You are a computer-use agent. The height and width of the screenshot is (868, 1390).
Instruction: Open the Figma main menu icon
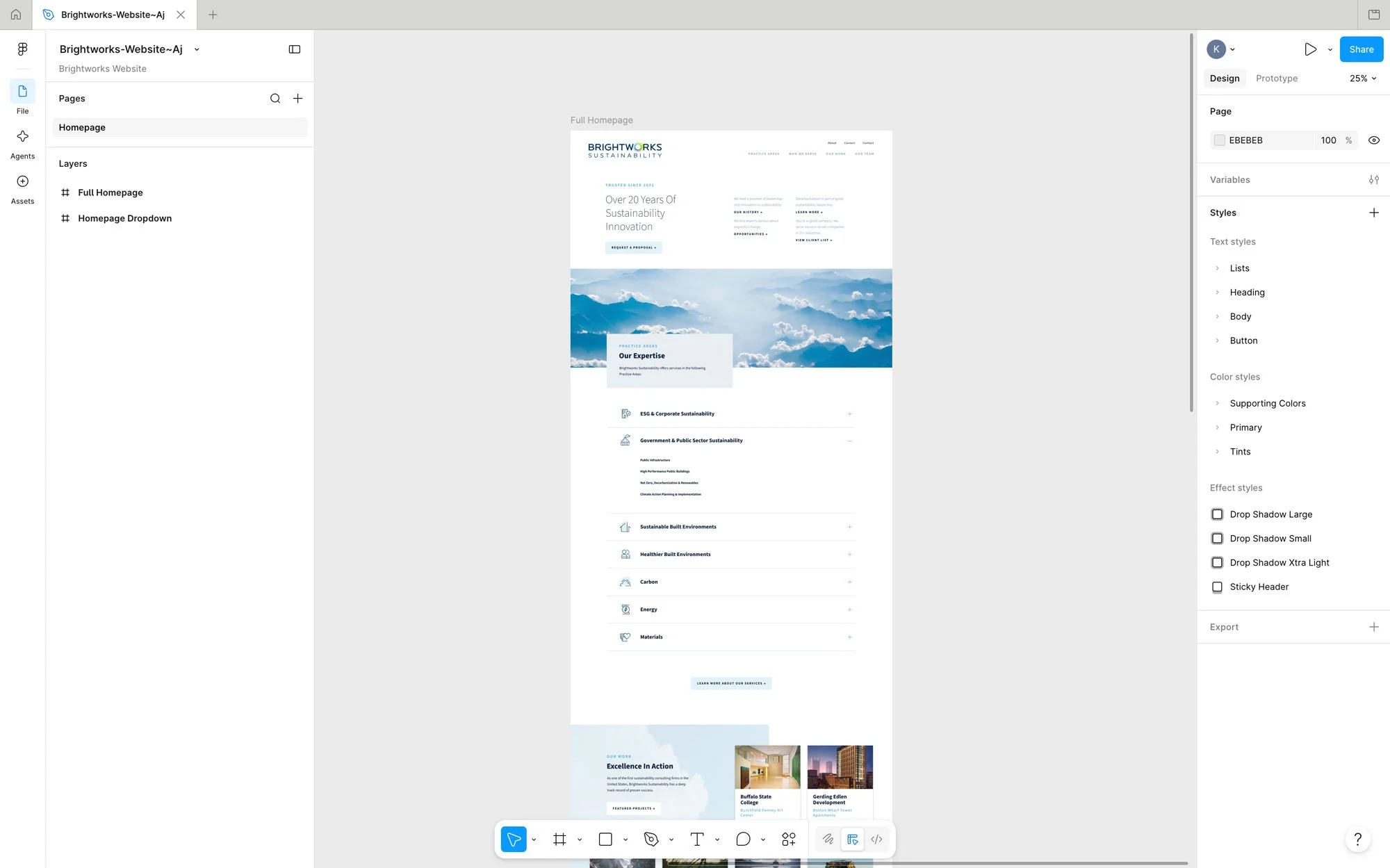coord(22,49)
